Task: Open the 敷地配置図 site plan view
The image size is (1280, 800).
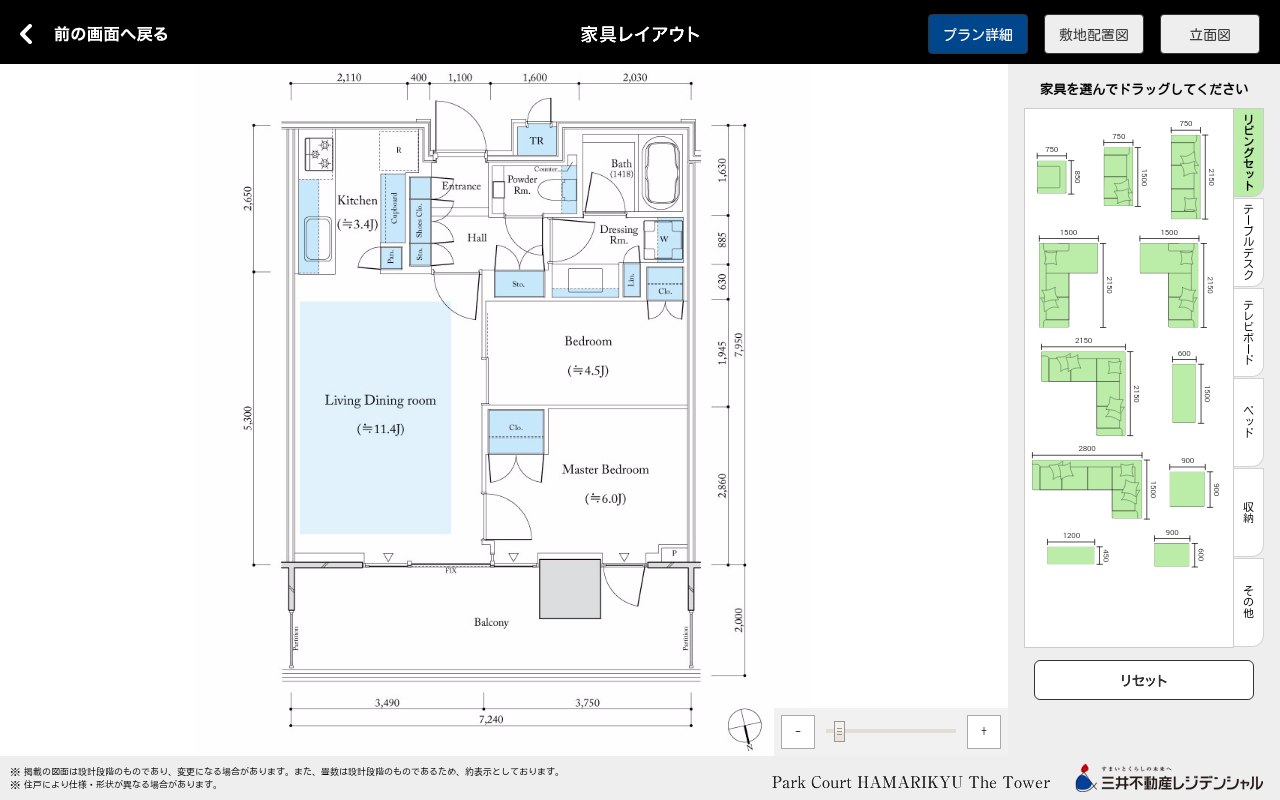Action: click(x=1093, y=34)
